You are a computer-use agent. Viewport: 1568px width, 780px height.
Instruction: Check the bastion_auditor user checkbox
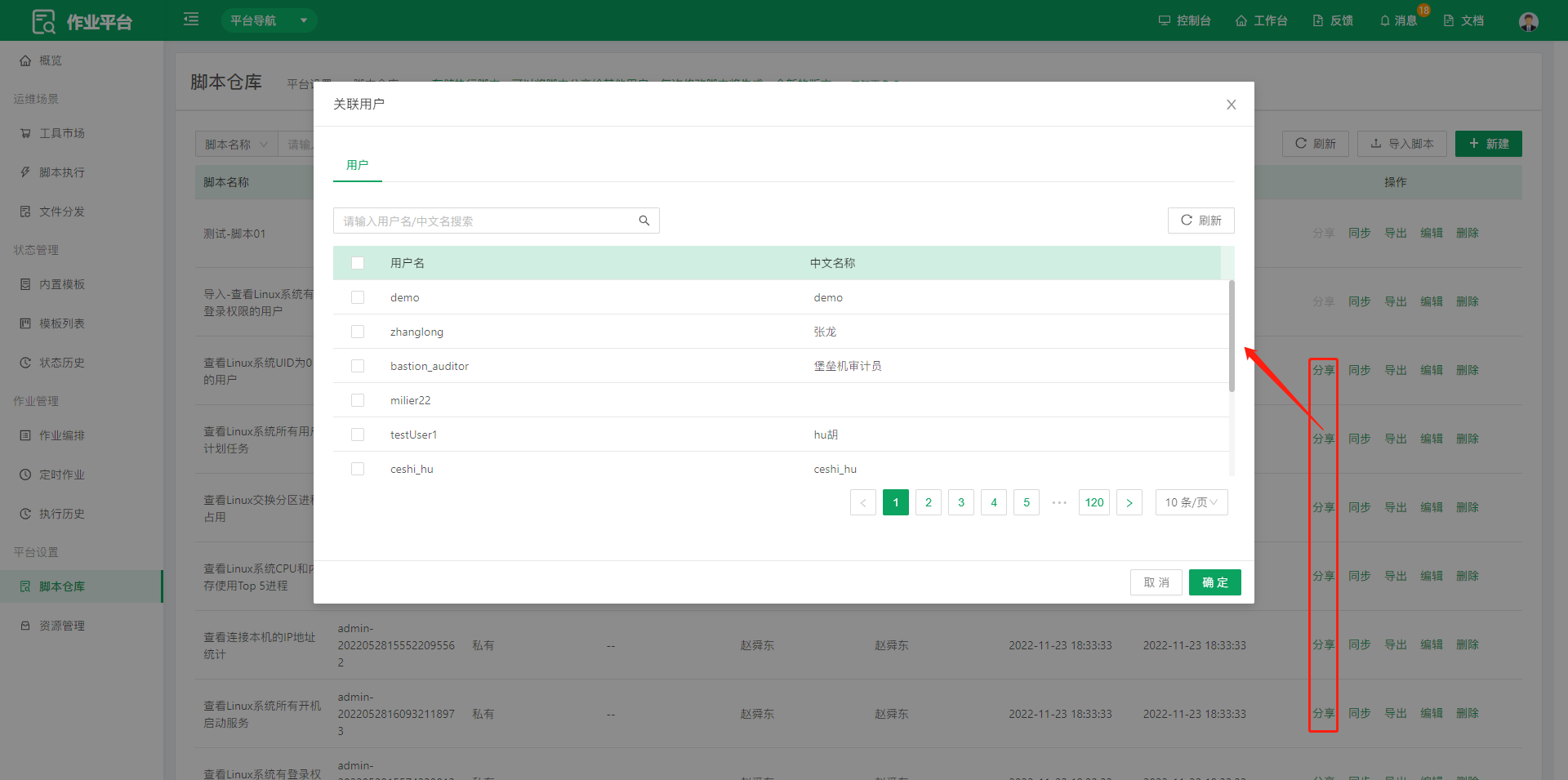(x=358, y=366)
